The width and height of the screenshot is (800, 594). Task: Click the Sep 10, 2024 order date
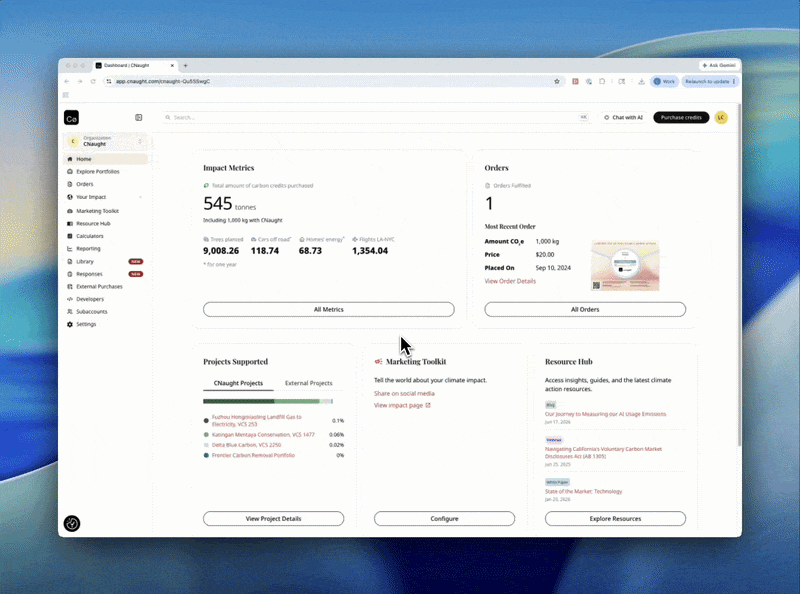pos(553,268)
